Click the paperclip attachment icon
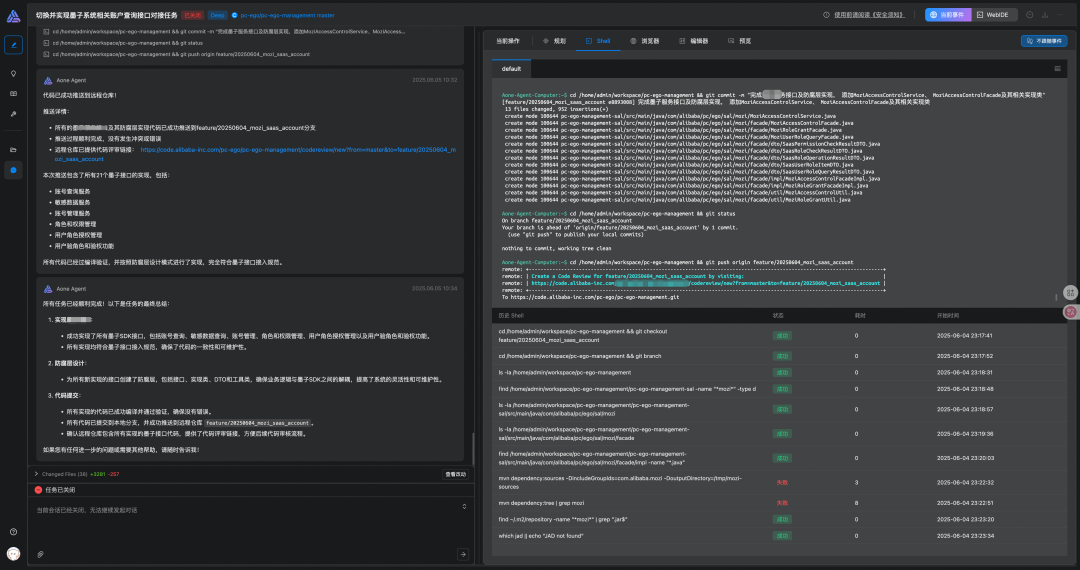The width and height of the screenshot is (1080, 570). (40, 554)
